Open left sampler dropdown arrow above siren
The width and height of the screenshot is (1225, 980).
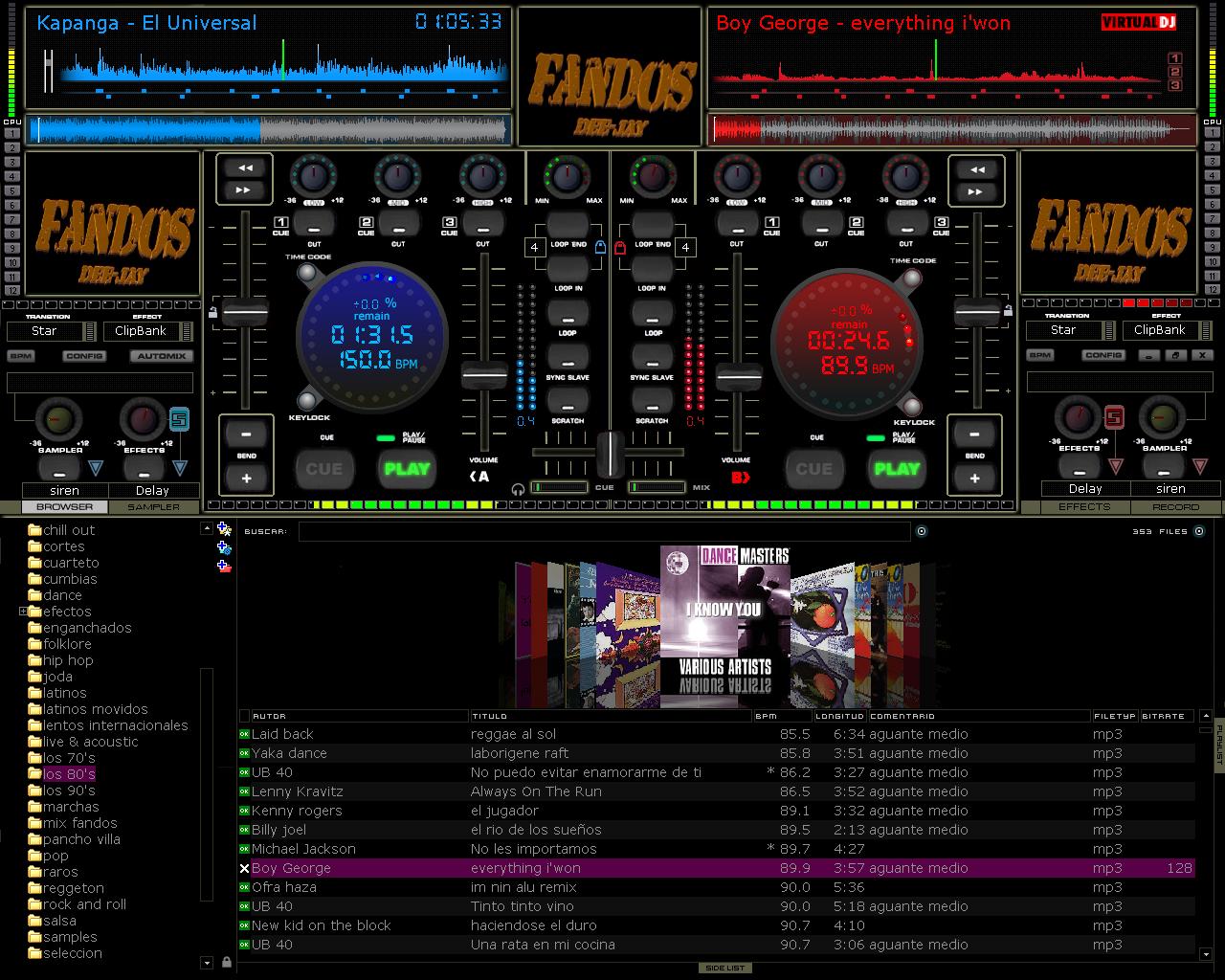click(x=96, y=468)
